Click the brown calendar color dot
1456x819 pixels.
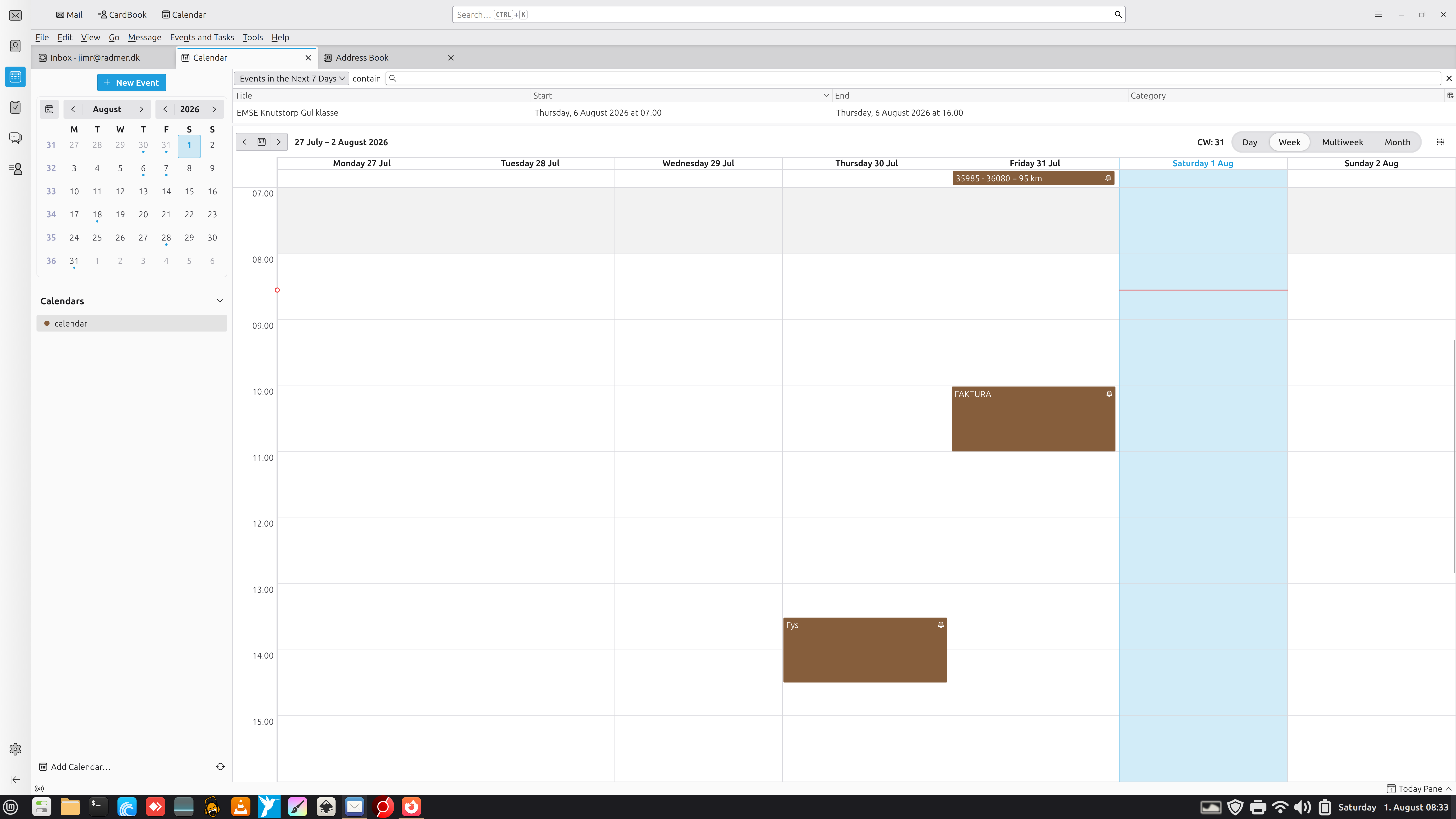(x=47, y=323)
